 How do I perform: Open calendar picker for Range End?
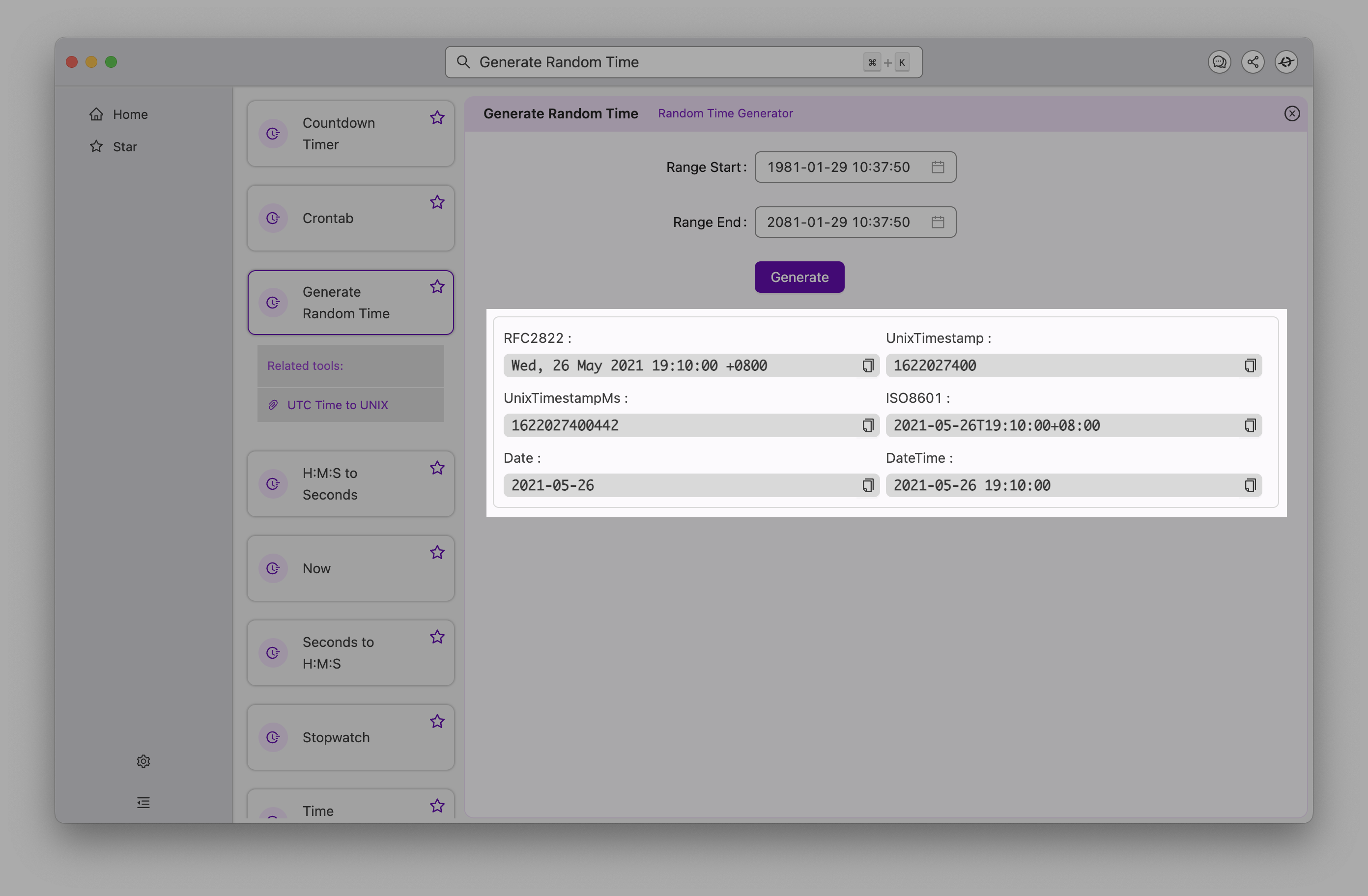click(938, 222)
